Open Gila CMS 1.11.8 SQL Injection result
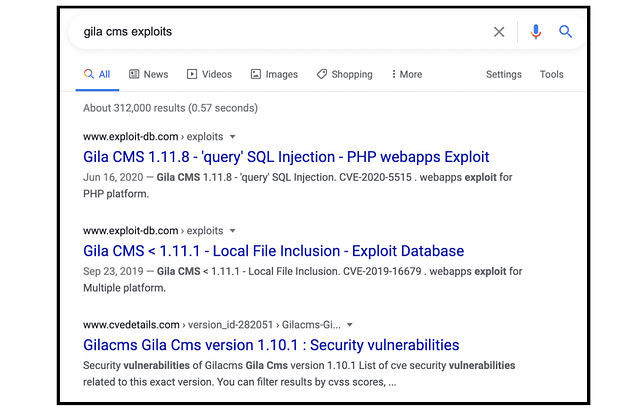The height and width of the screenshot is (409, 640). point(286,157)
